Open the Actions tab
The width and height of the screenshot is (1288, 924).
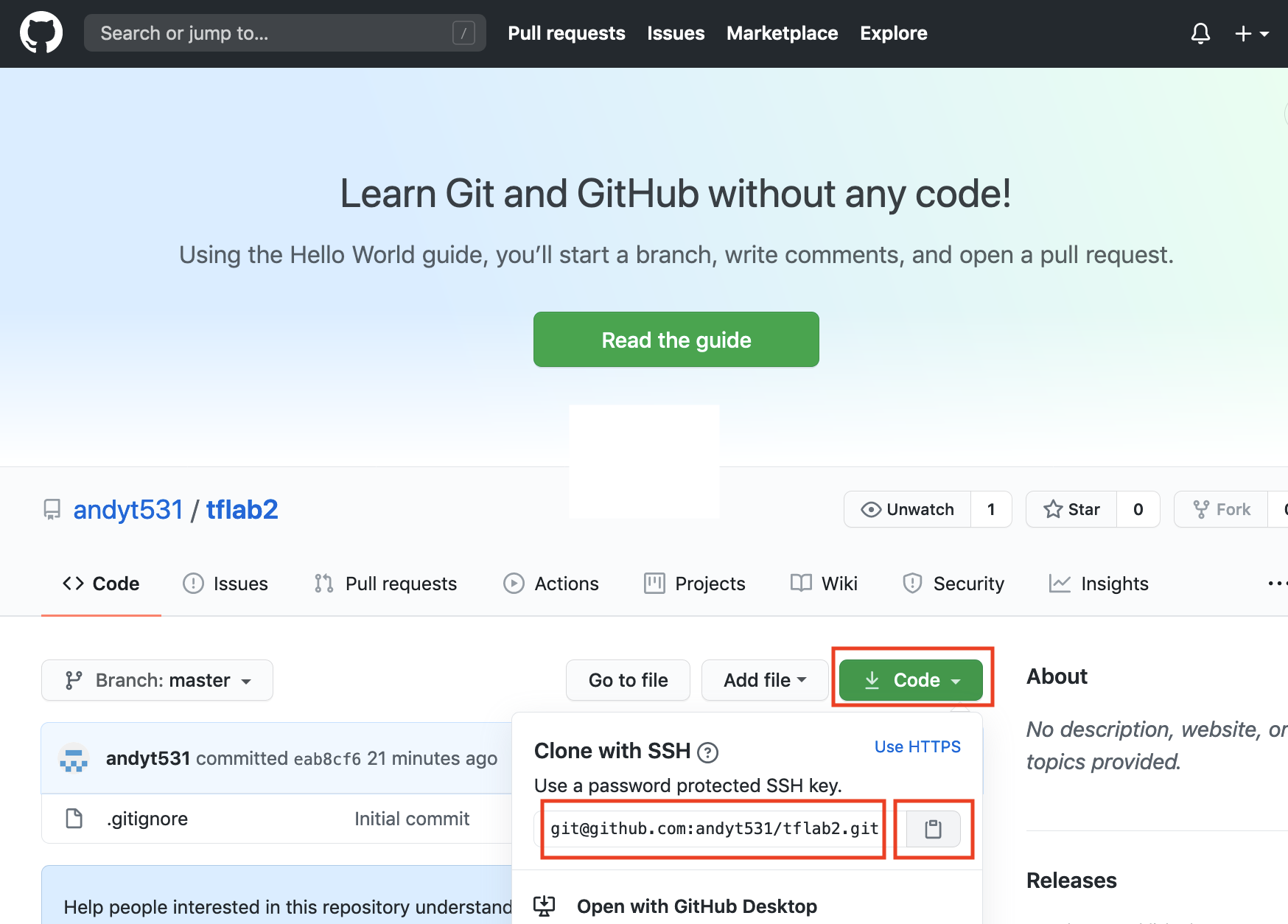pyautogui.click(x=551, y=584)
